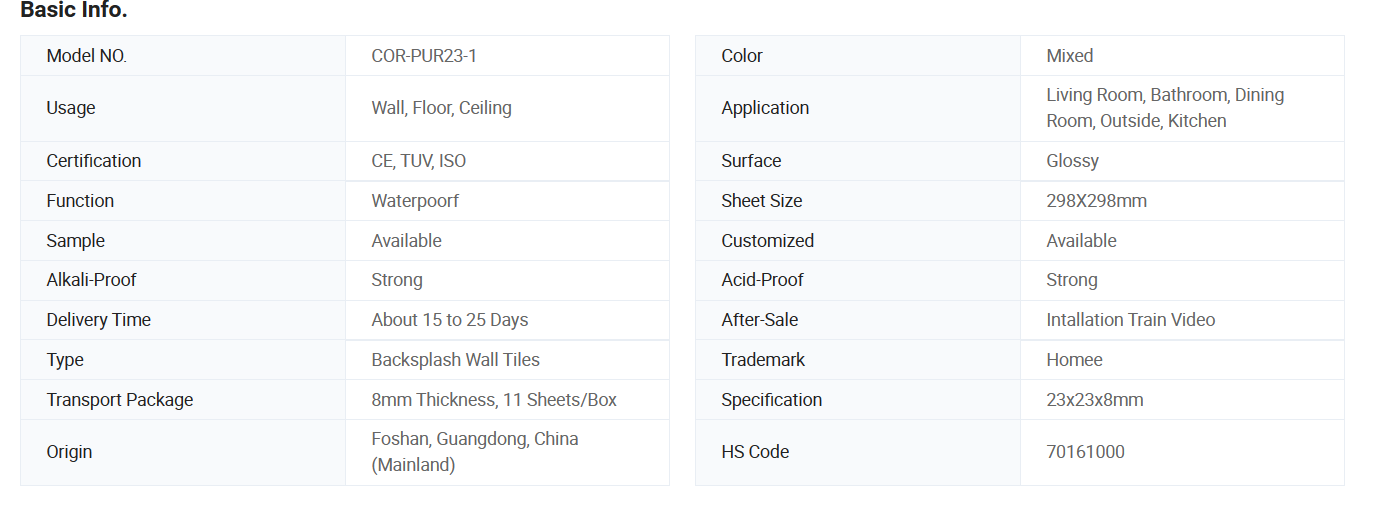Click the Surface value Glossy

[1072, 161]
